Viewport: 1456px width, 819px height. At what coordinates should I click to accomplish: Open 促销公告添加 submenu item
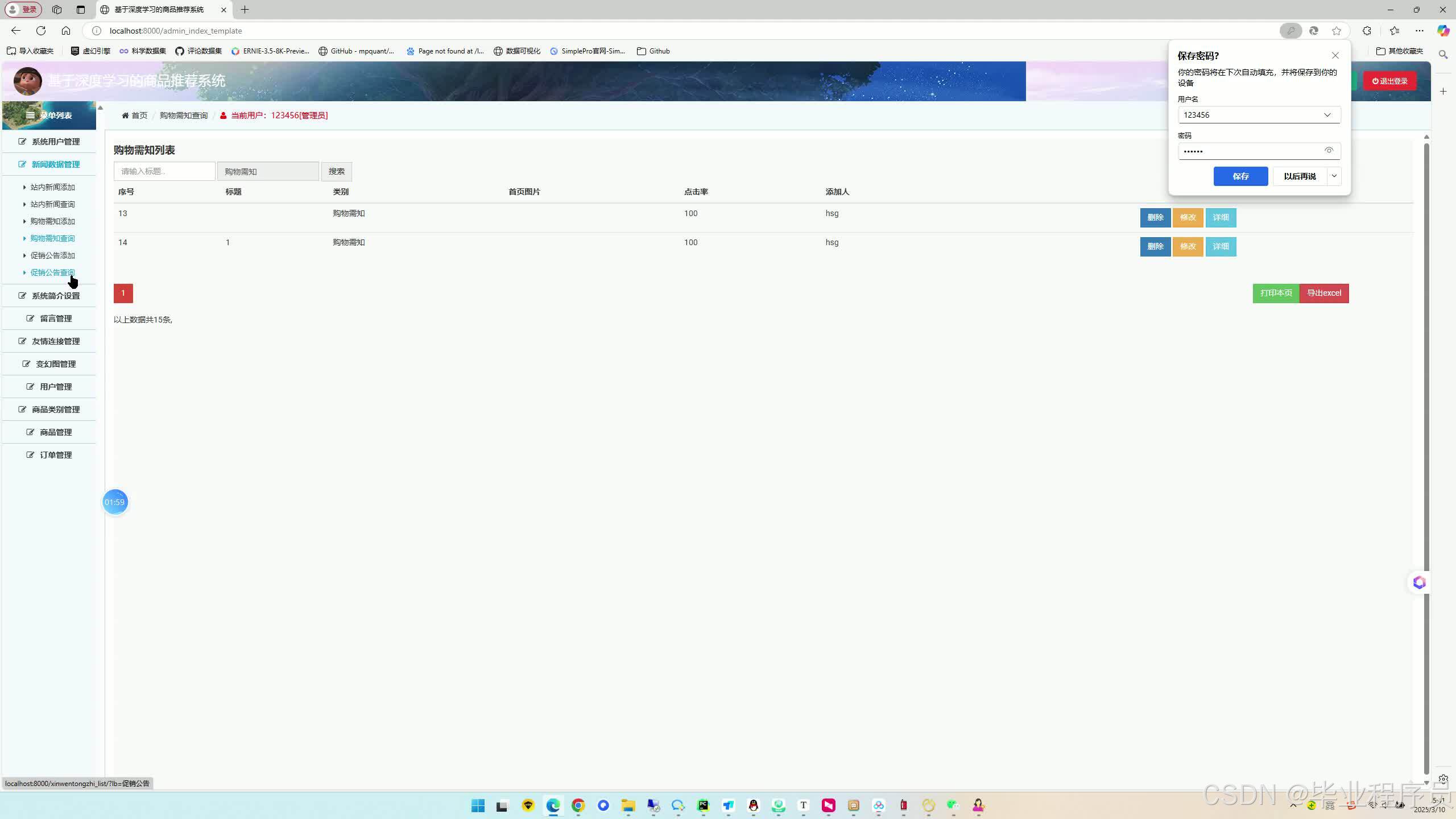(52, 255)
